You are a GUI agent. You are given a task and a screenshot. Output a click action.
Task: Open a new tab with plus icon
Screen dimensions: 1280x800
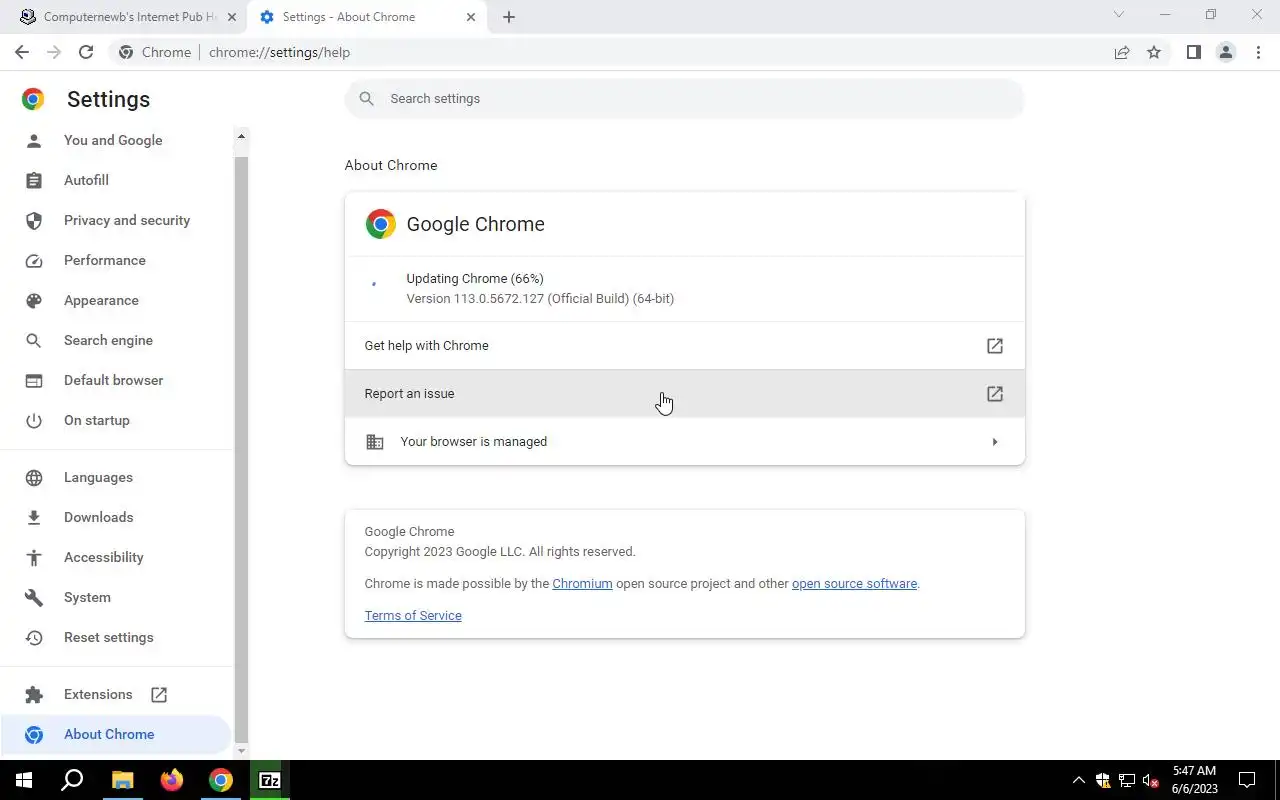point(509,17)
